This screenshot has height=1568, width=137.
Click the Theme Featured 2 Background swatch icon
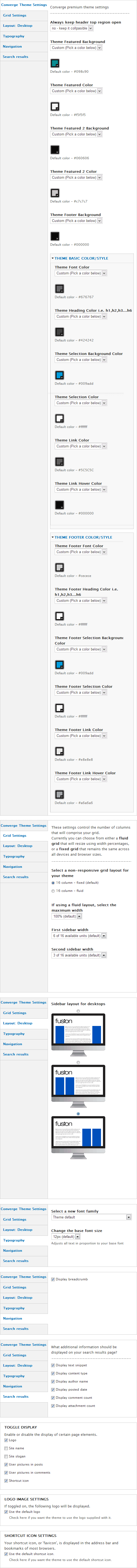55,150
